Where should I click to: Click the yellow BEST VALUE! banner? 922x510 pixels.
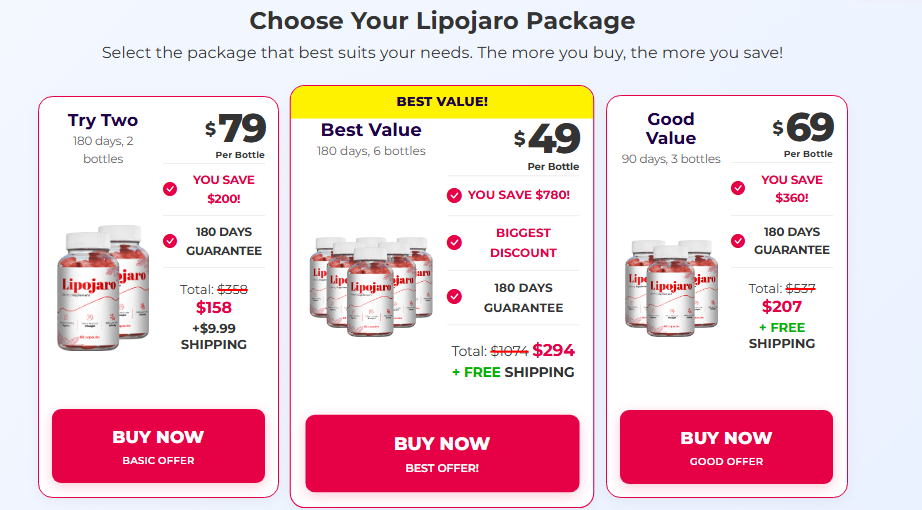[442, 102]
